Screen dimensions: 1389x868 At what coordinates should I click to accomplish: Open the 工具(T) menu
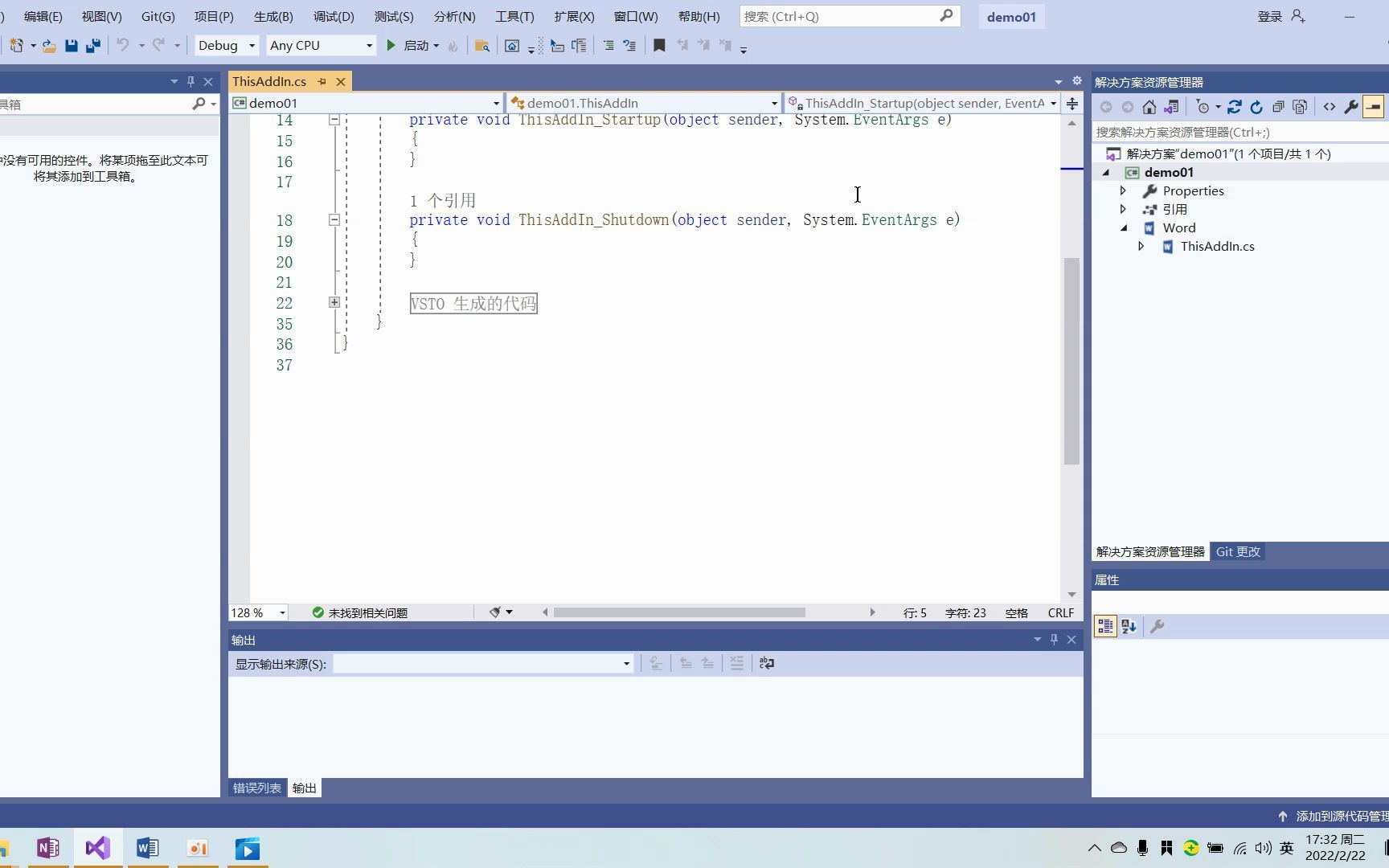pyautogui.click(x=514, y=16)
